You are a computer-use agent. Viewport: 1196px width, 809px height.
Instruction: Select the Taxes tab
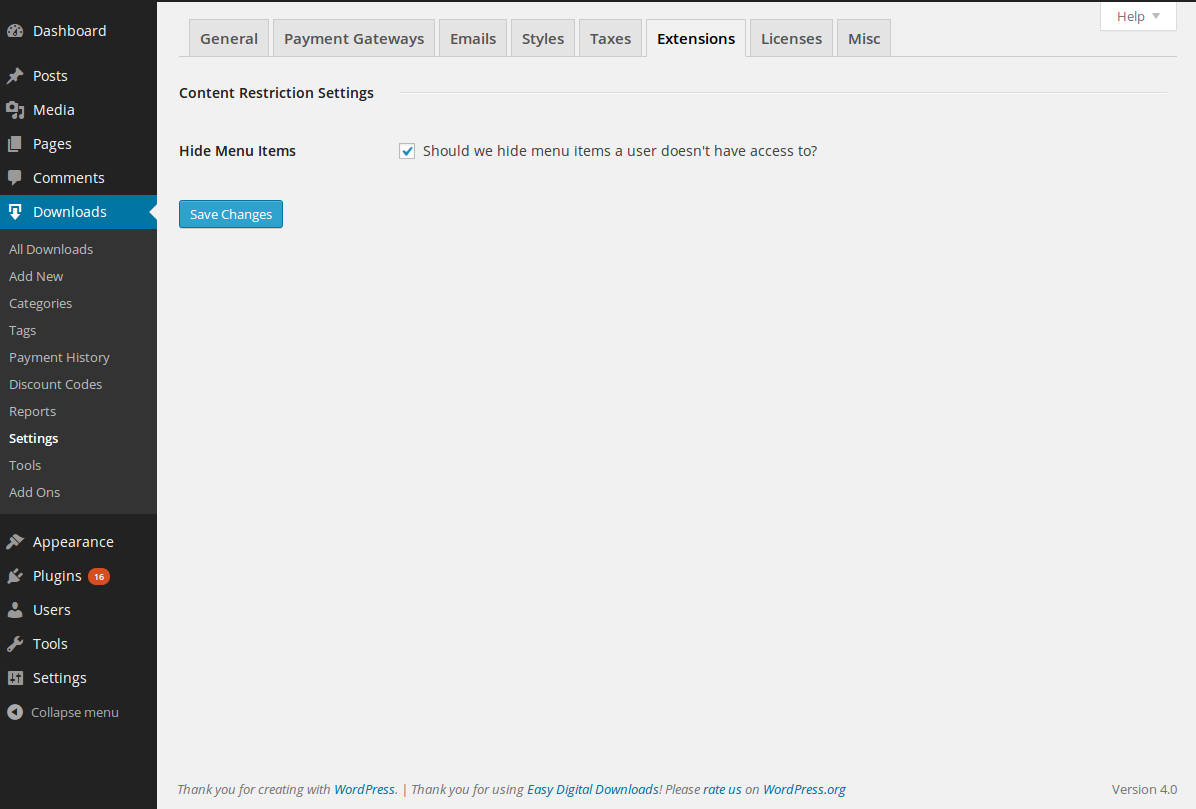pyautogui.click(x=610, y=39)
